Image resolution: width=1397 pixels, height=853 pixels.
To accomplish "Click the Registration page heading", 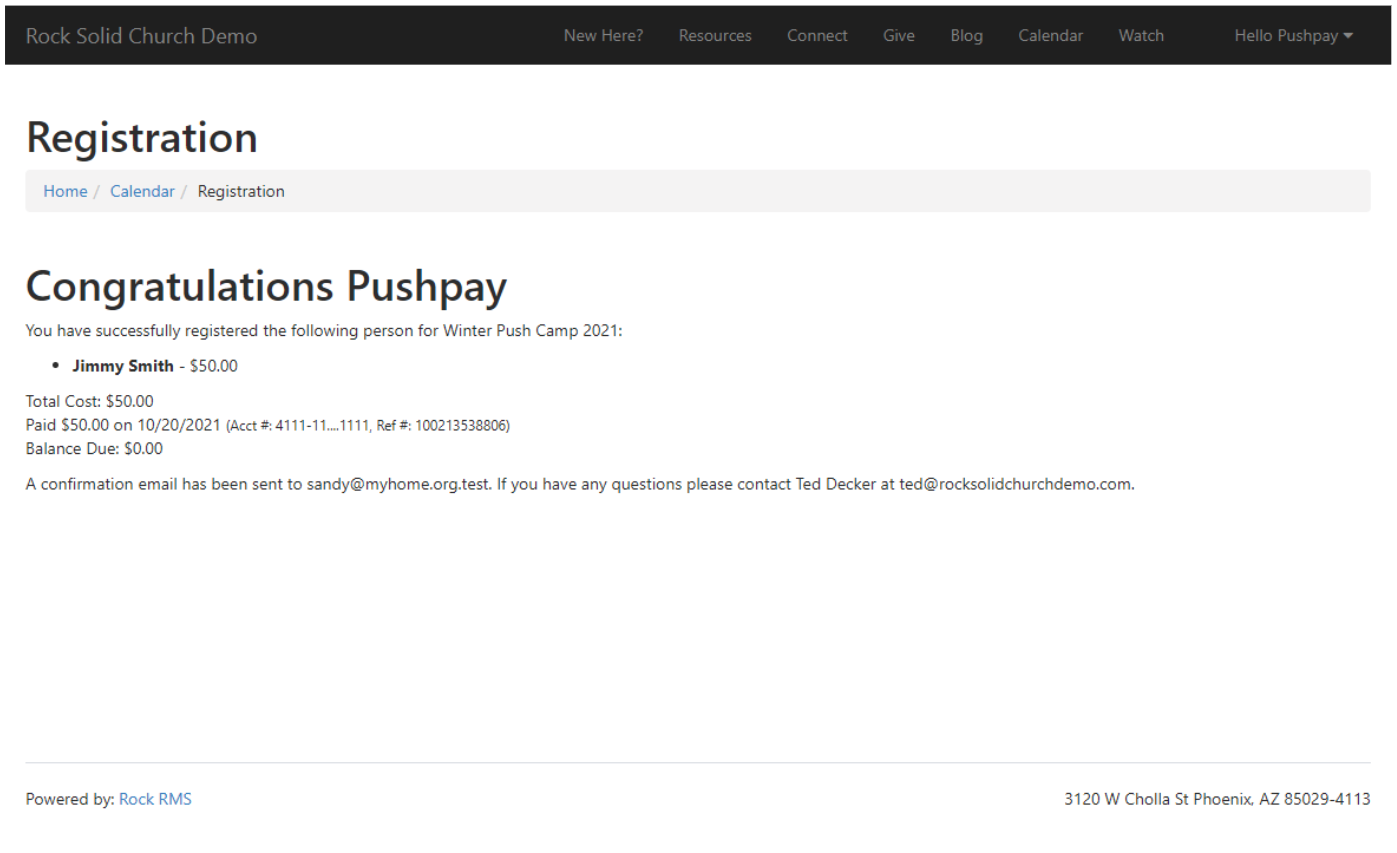I will coord(141,137).
